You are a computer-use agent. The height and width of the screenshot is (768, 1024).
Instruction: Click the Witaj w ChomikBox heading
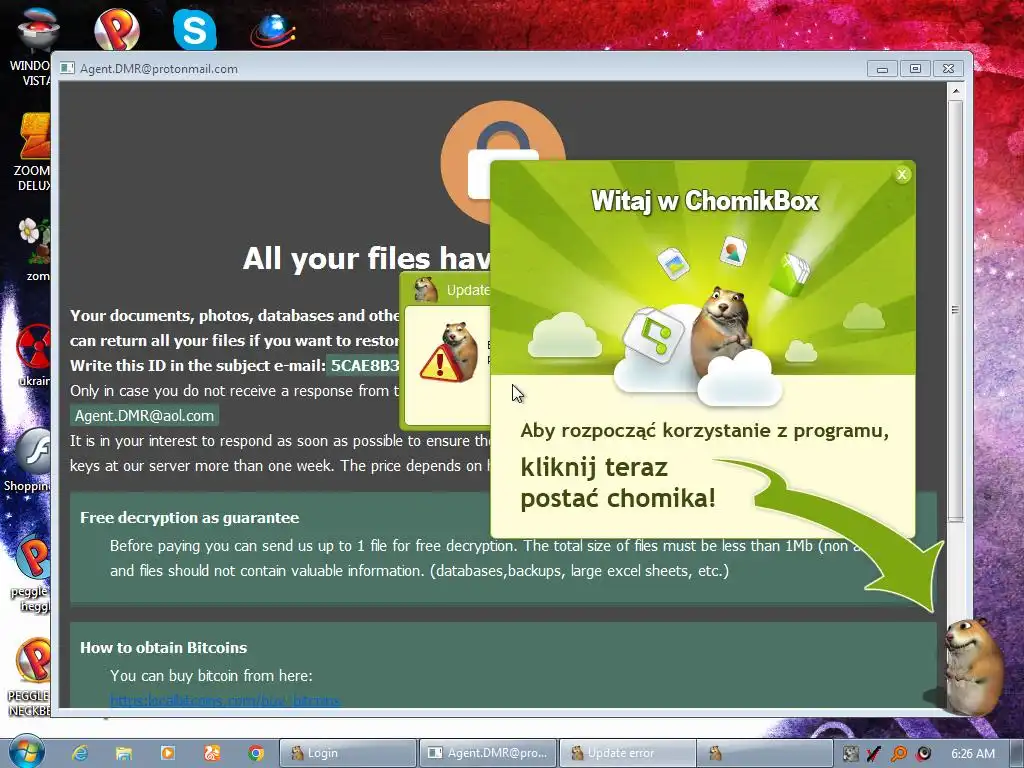pos(705,200)
